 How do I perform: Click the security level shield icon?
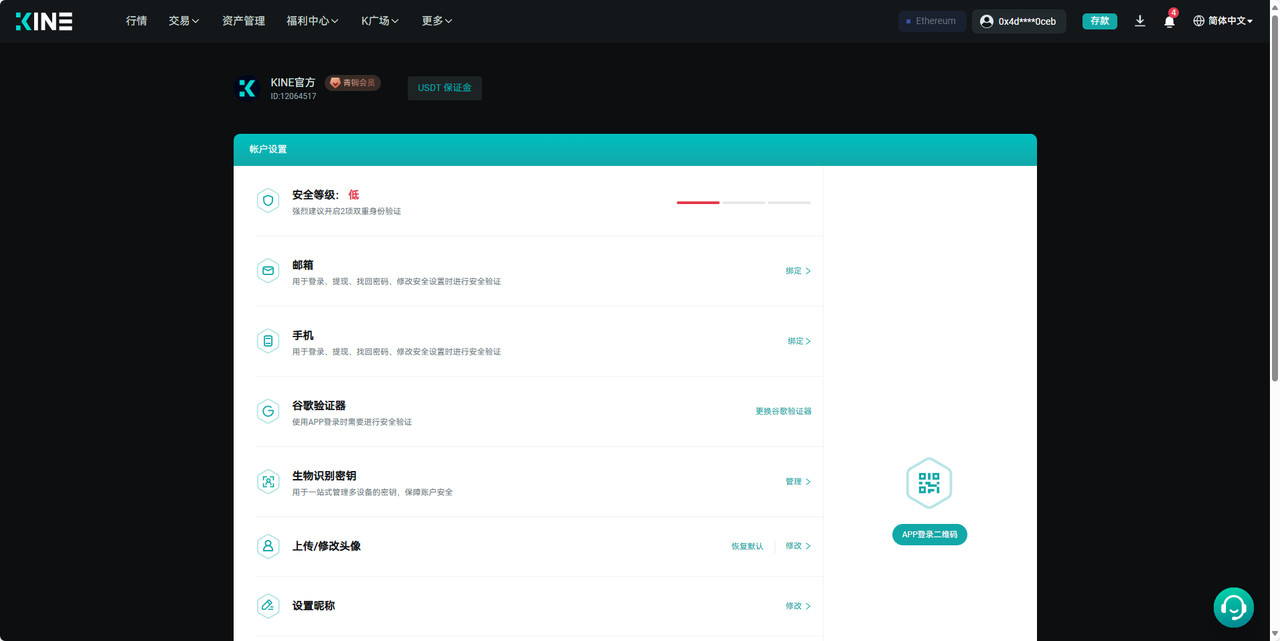click(x=267, y=201)
